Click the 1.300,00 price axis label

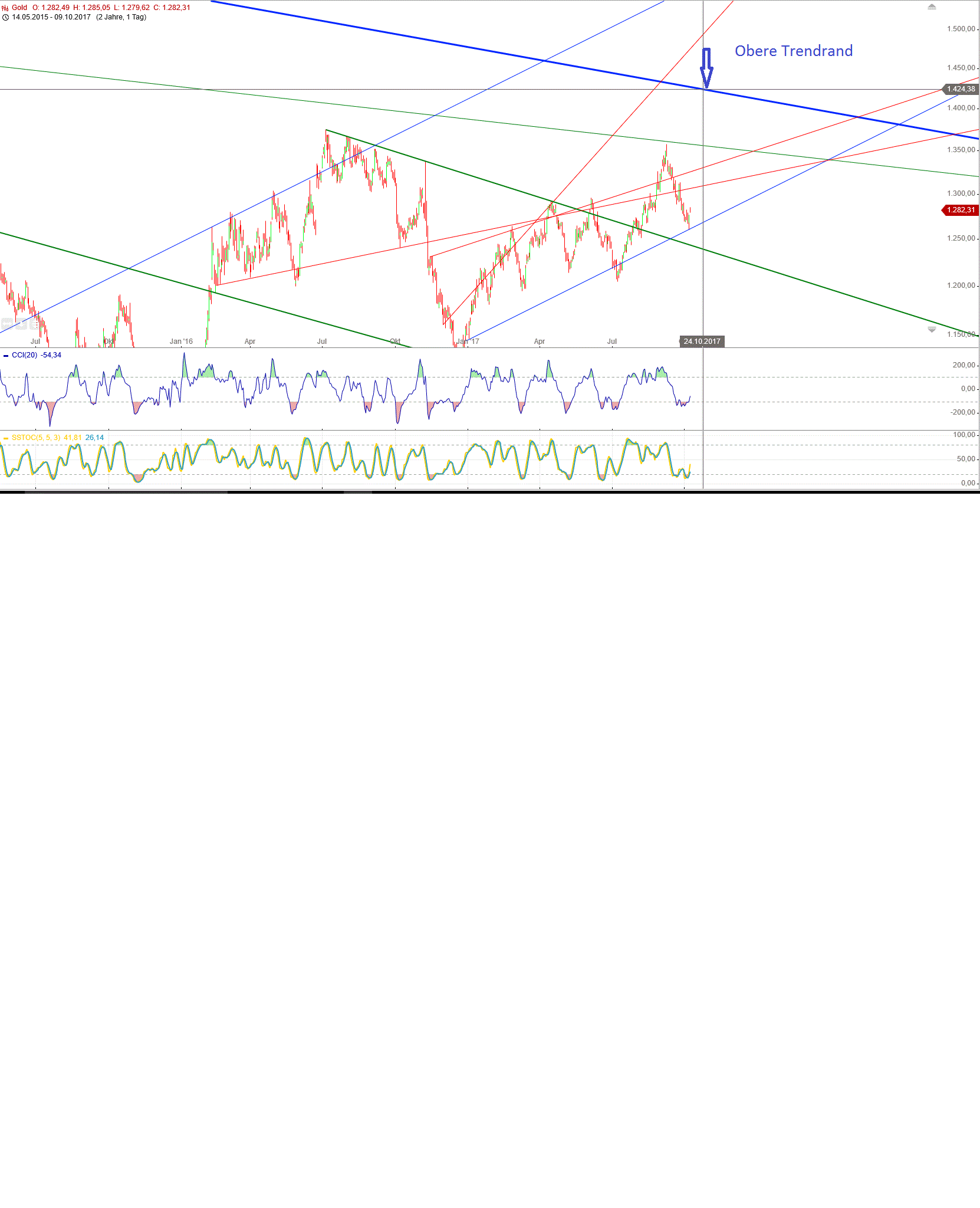961,193
